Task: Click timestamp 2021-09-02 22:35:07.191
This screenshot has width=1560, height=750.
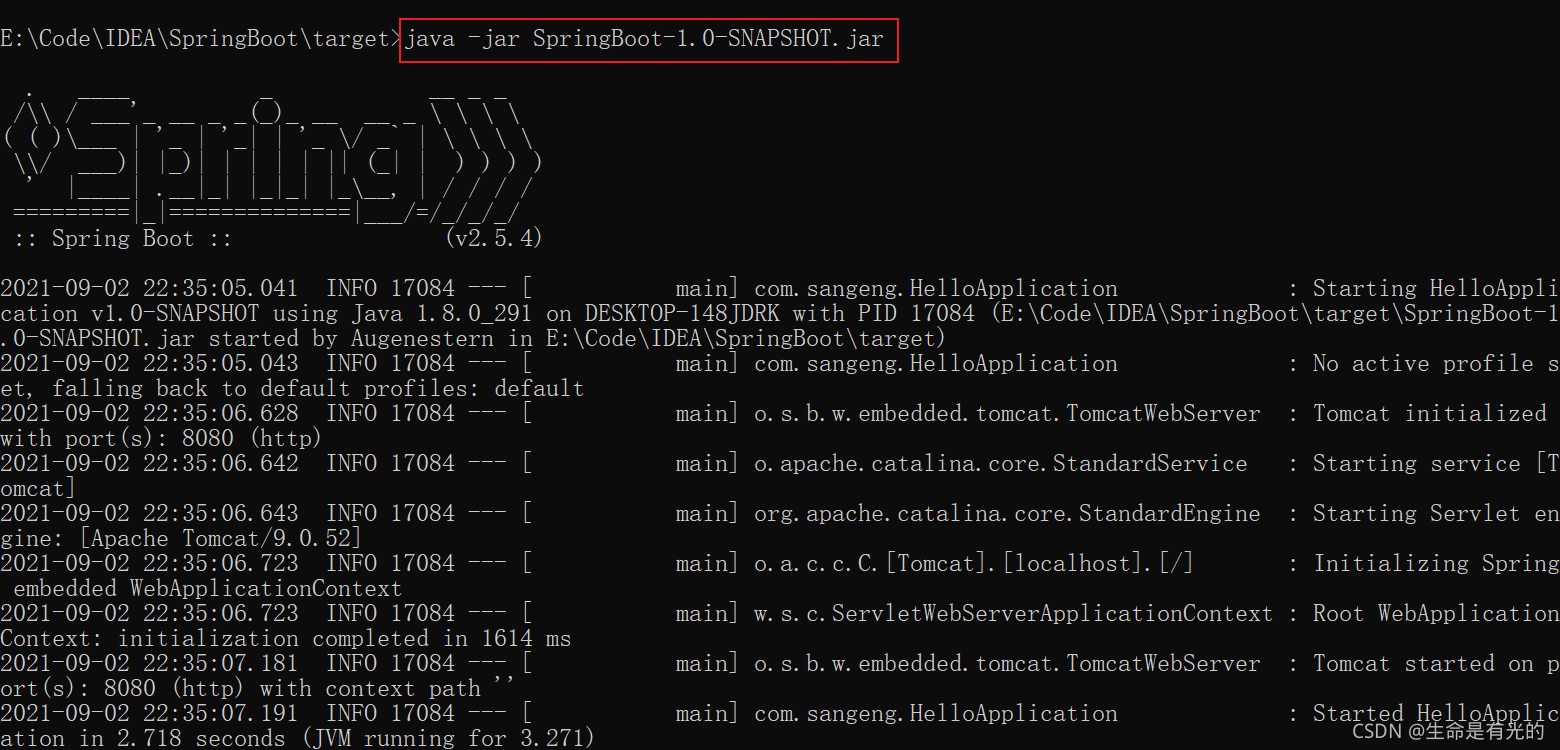Action: [x=149, y=714]
